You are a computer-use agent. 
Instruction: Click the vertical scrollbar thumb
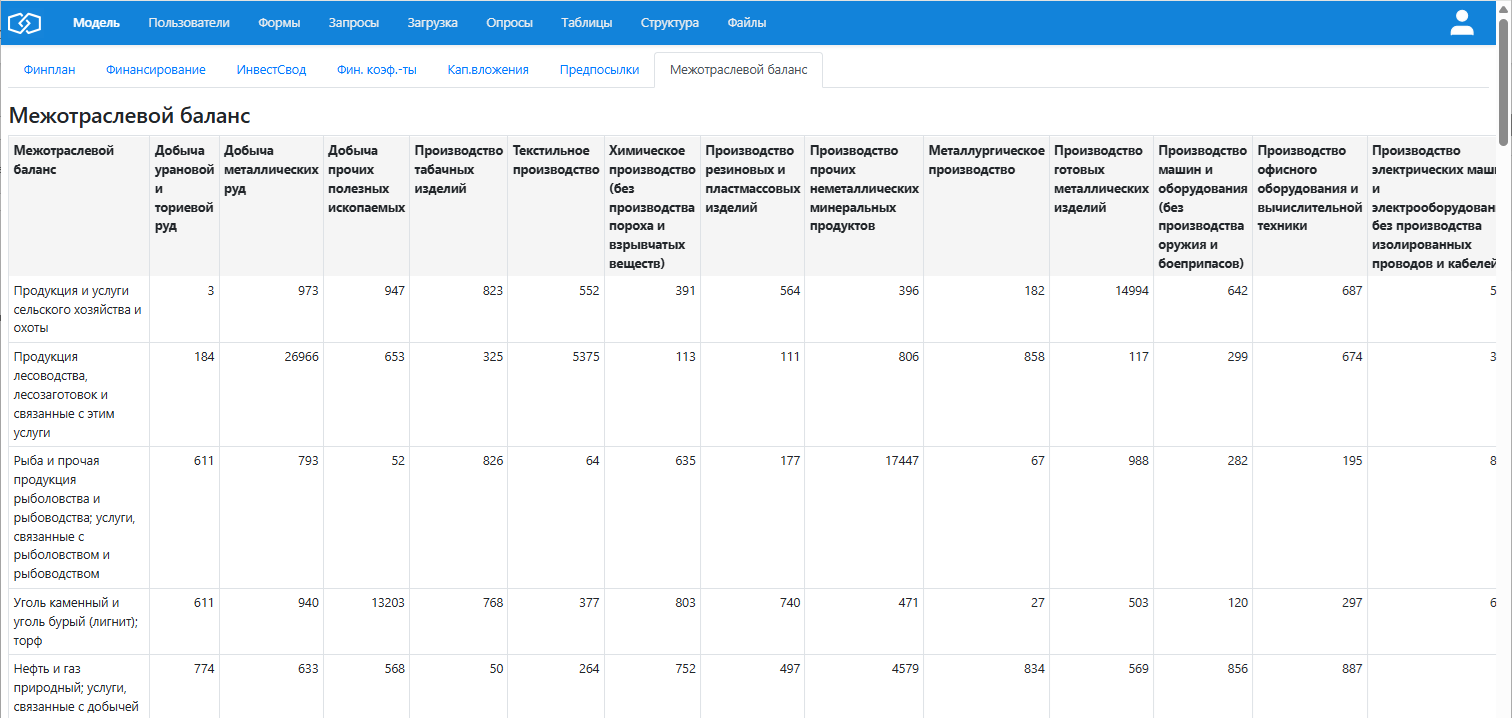(x=1504, y=80)
